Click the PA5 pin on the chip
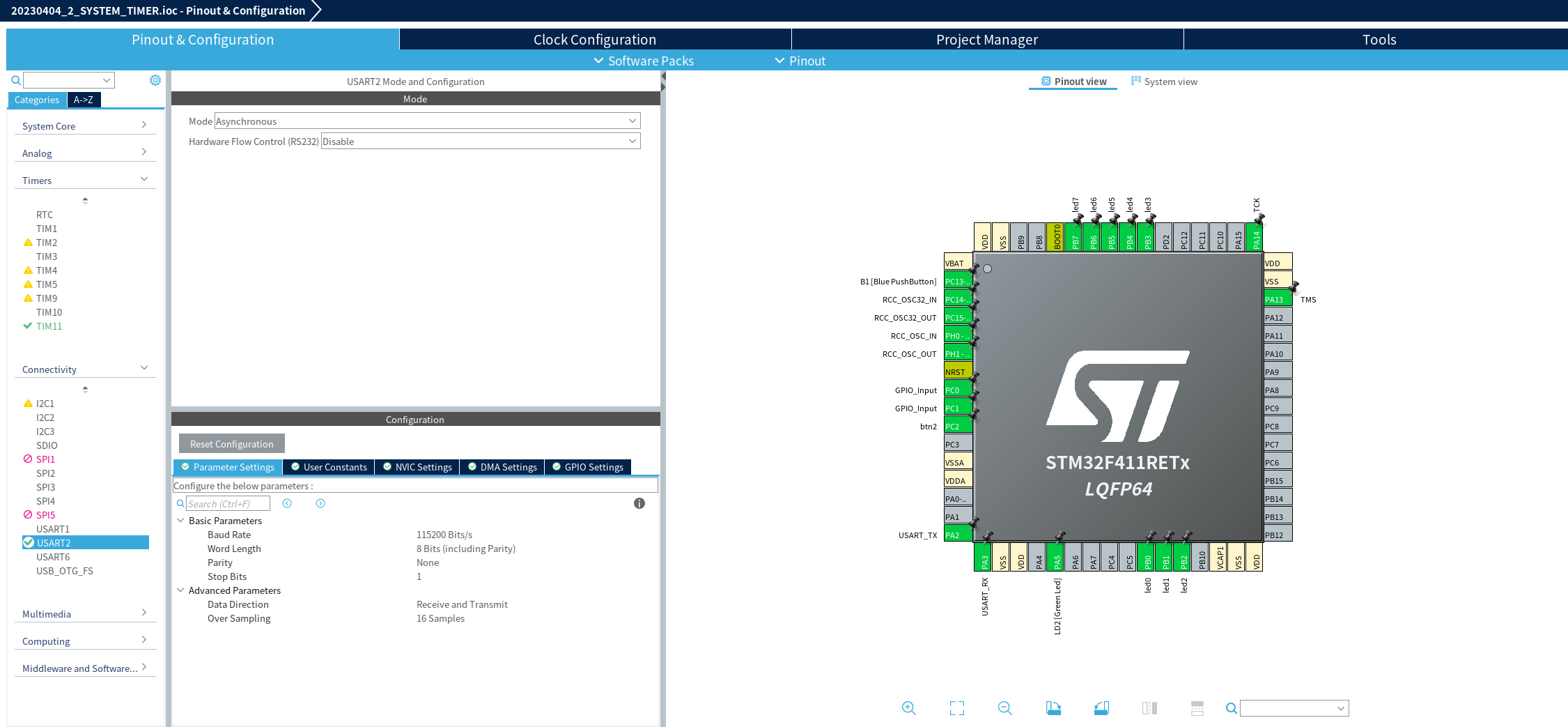Screen dimensions: 1568x727 pos(1057,558)
